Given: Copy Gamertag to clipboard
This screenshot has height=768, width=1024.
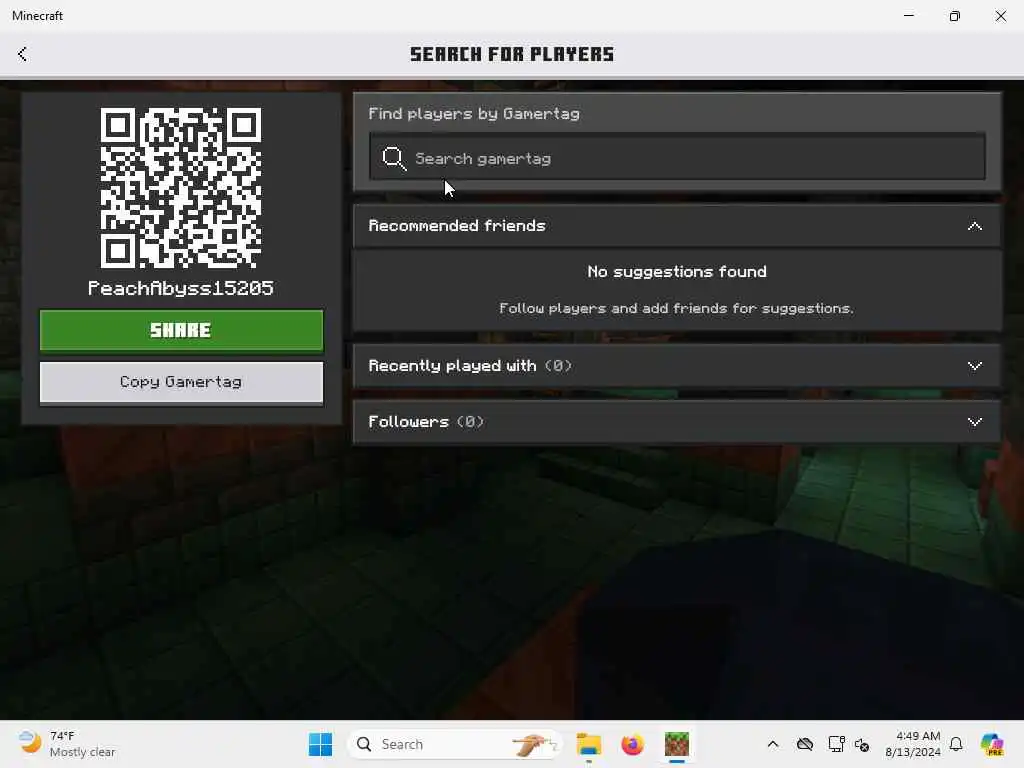Looking at the screenshot, I should point(182,382).
